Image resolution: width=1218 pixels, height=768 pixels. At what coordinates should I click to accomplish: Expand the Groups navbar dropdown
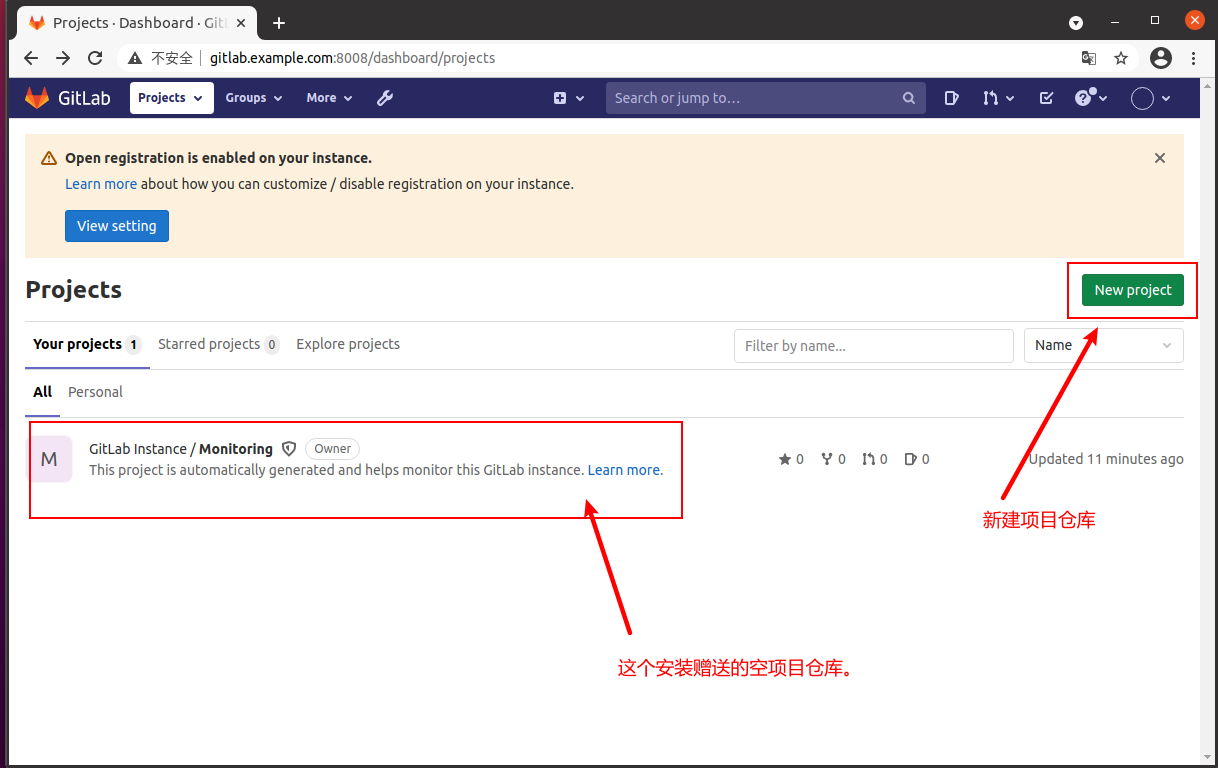(254, 98)
